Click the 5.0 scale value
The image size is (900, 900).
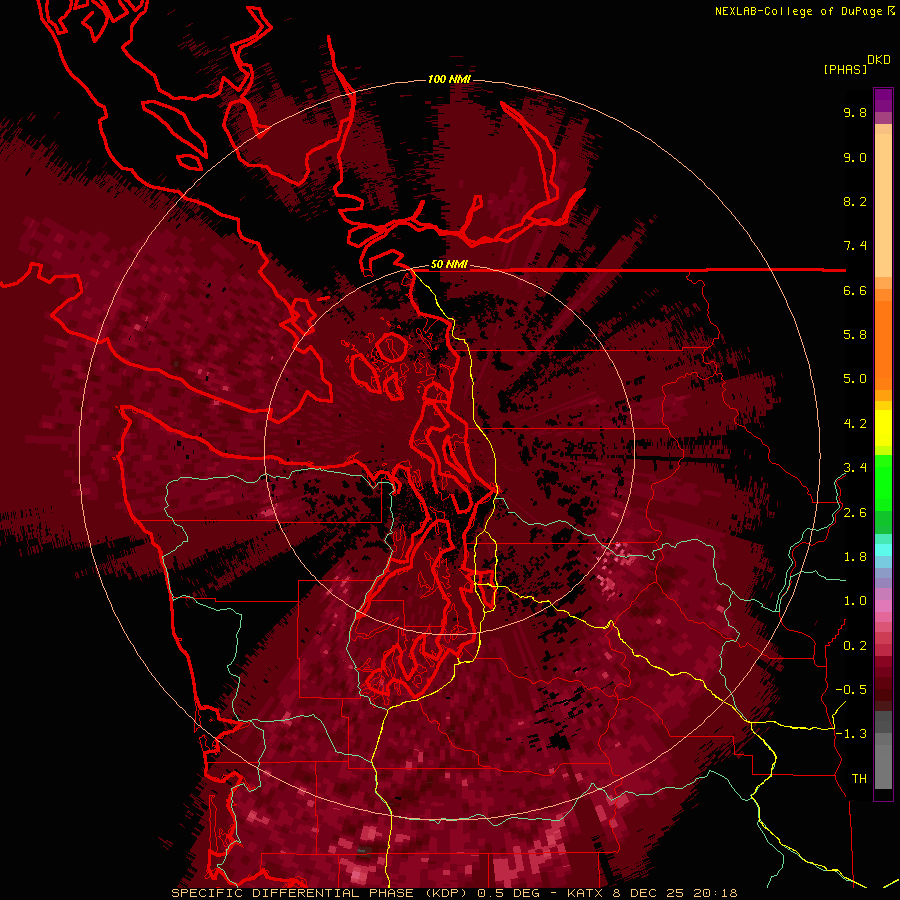[x=855, y=379]
